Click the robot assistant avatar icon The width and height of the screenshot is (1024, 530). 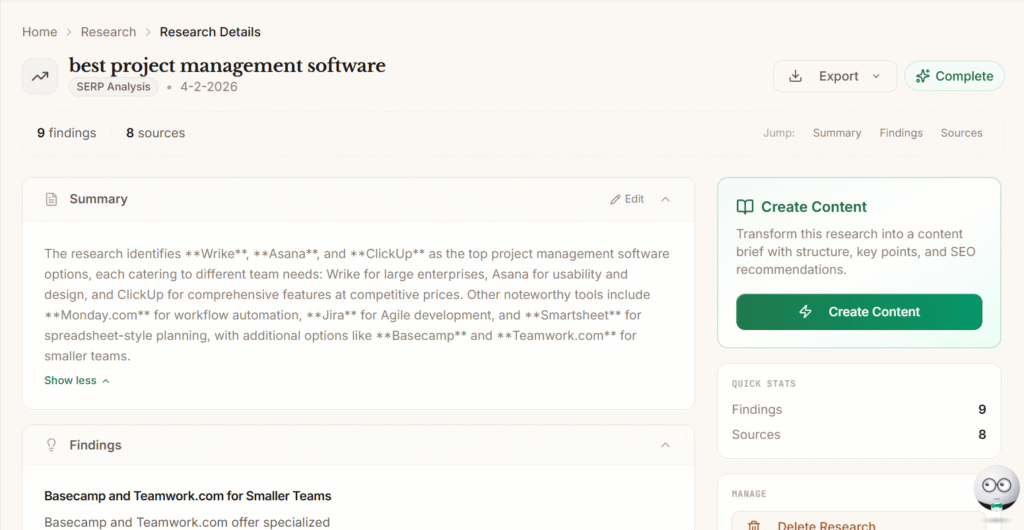(x=996, y=490)
